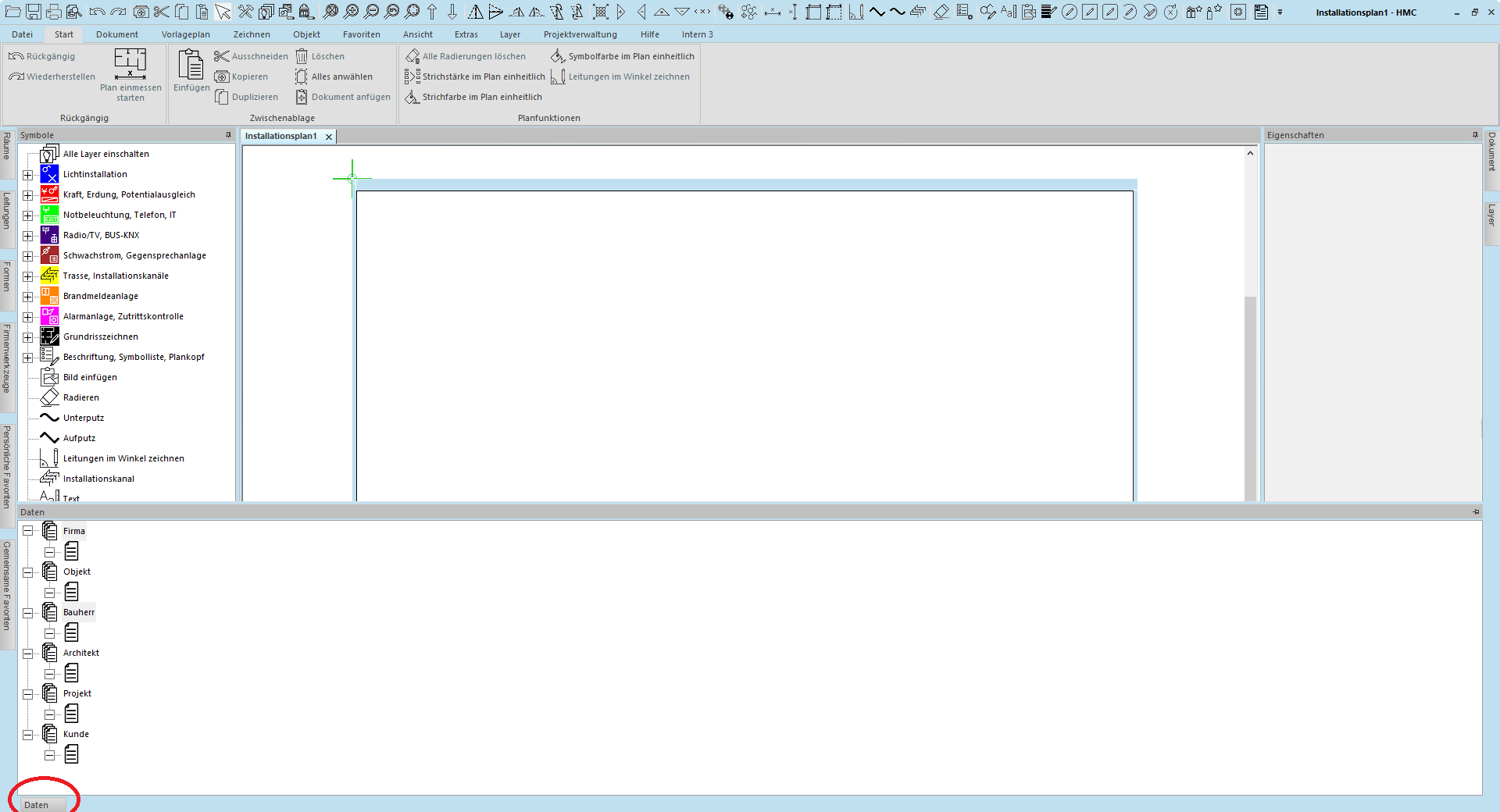Open the Projektverwaltung menu tab
This screenshot has height=812, width=1500.
580,34
